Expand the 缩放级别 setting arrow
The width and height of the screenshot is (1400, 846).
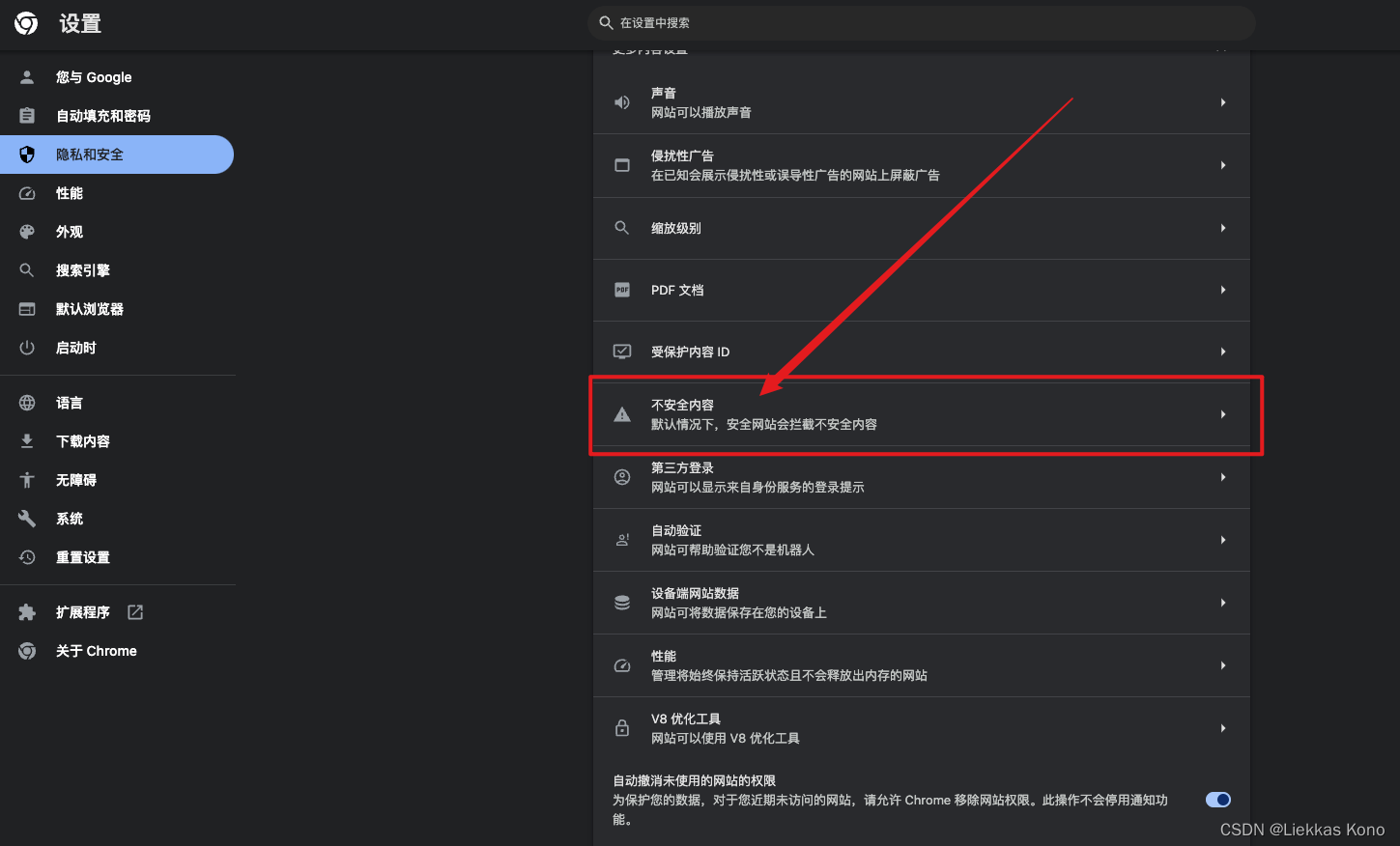[x=1223, y=228]
